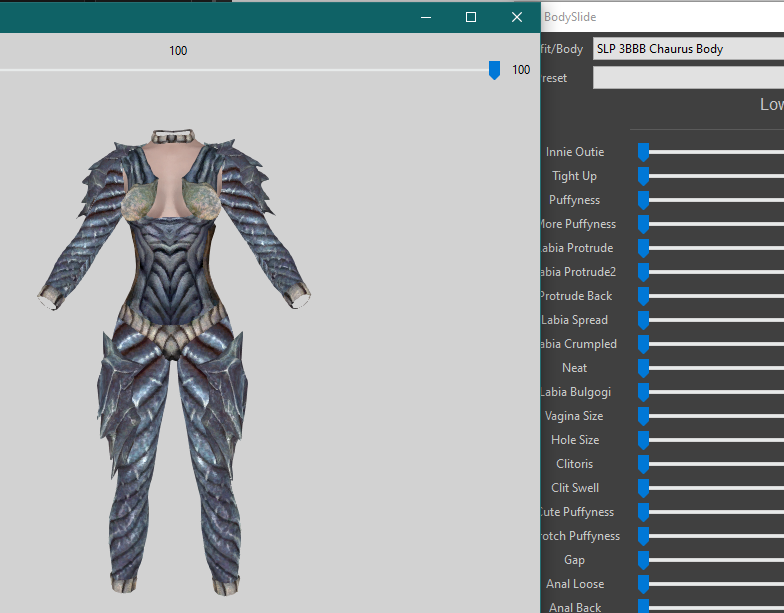
Task: Click the Innie Outie label
Action: (x=575, y=152)
